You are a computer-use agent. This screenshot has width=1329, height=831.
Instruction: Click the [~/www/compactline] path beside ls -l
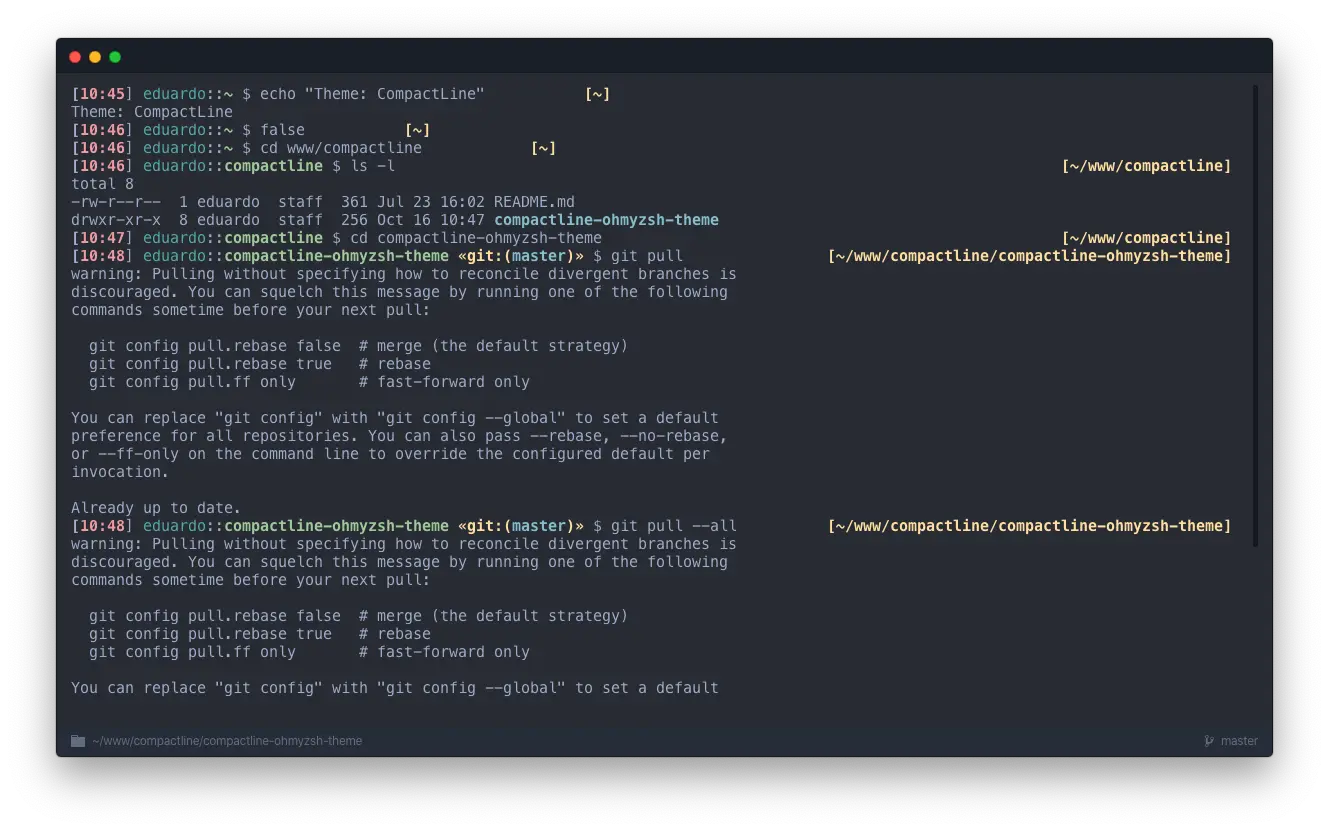1146,166
